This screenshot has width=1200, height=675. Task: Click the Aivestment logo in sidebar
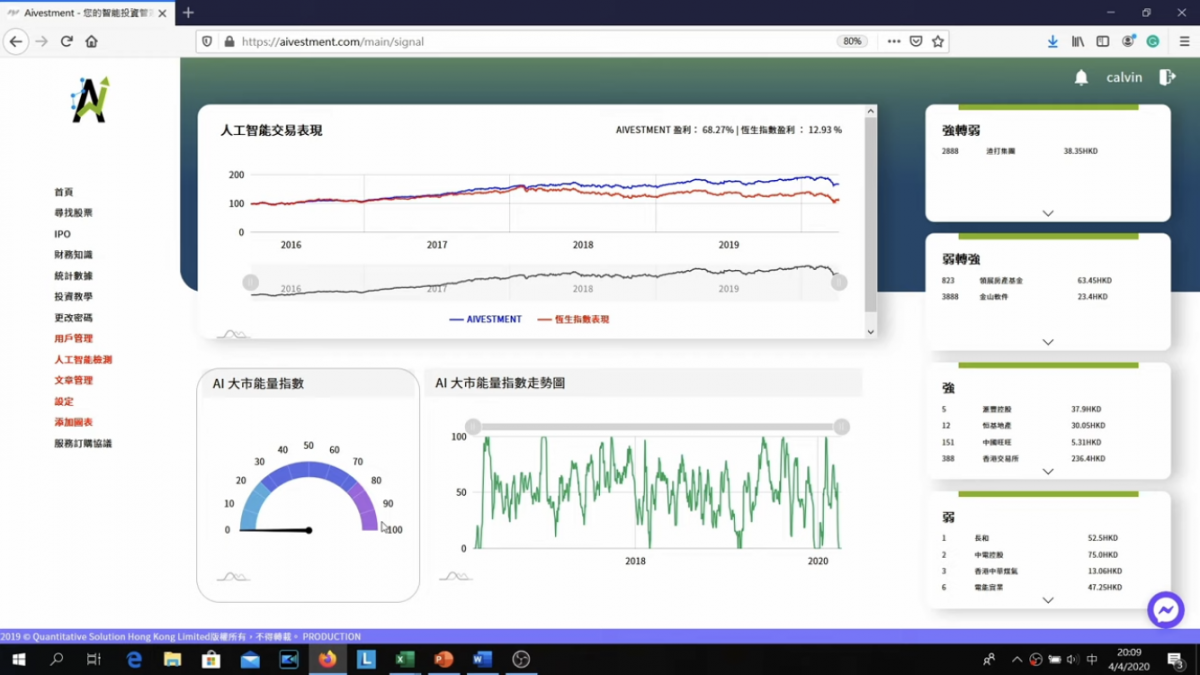pos(90,100)
